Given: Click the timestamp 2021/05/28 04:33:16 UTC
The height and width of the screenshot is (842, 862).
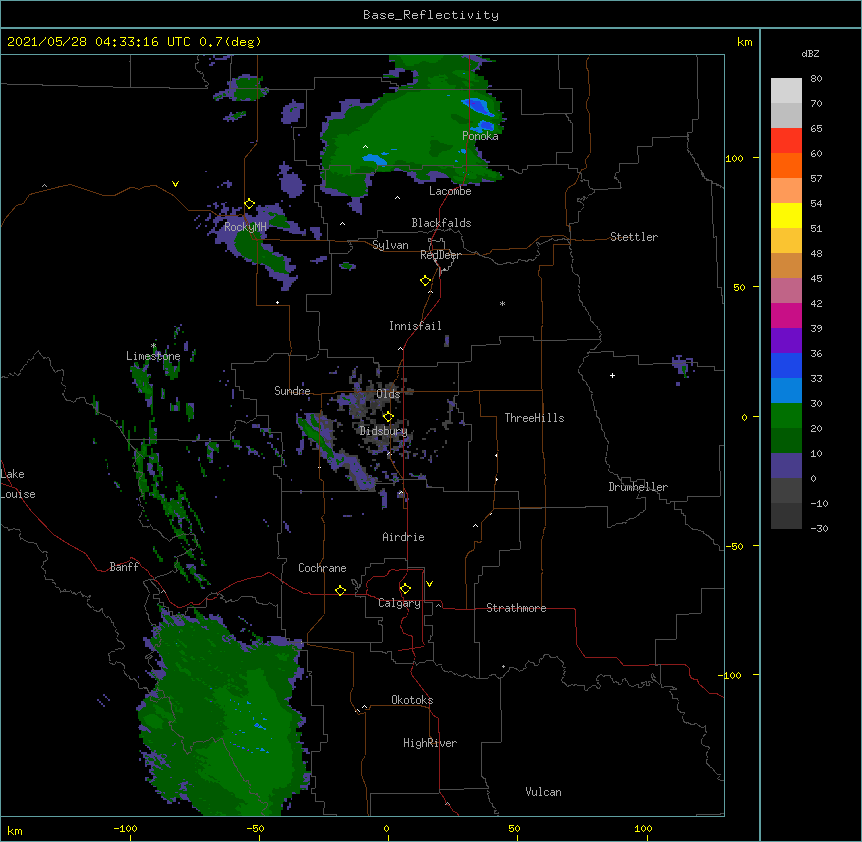Looking at the screenshot, I should click(99, 42).
